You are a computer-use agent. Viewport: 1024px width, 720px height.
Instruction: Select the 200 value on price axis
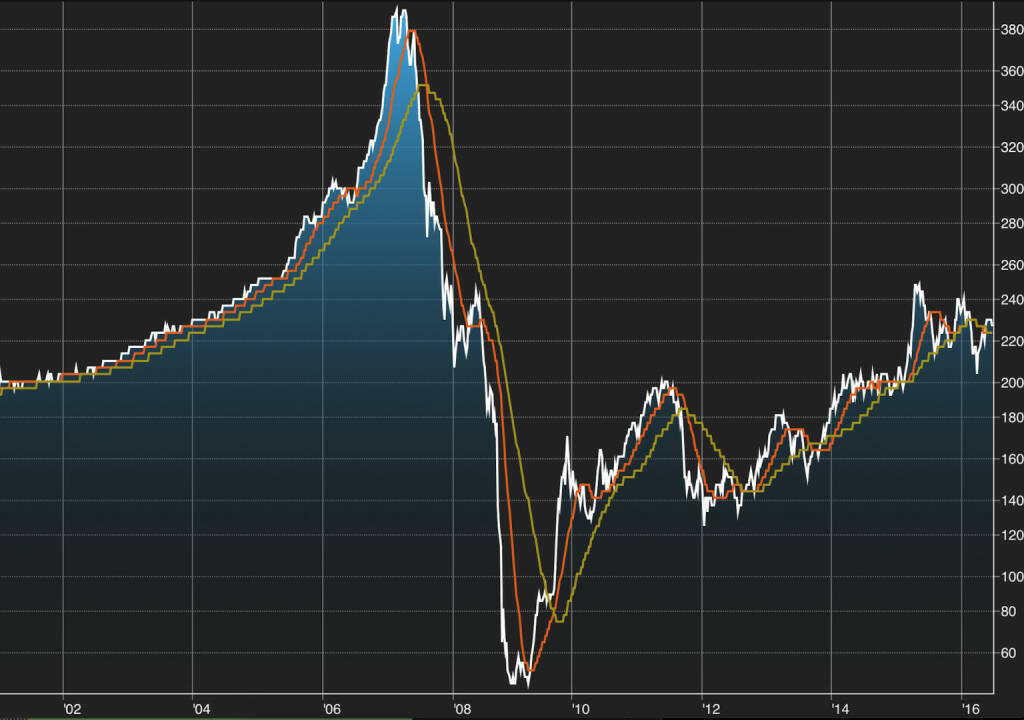pyautogui.click(x=1010, y=383)
